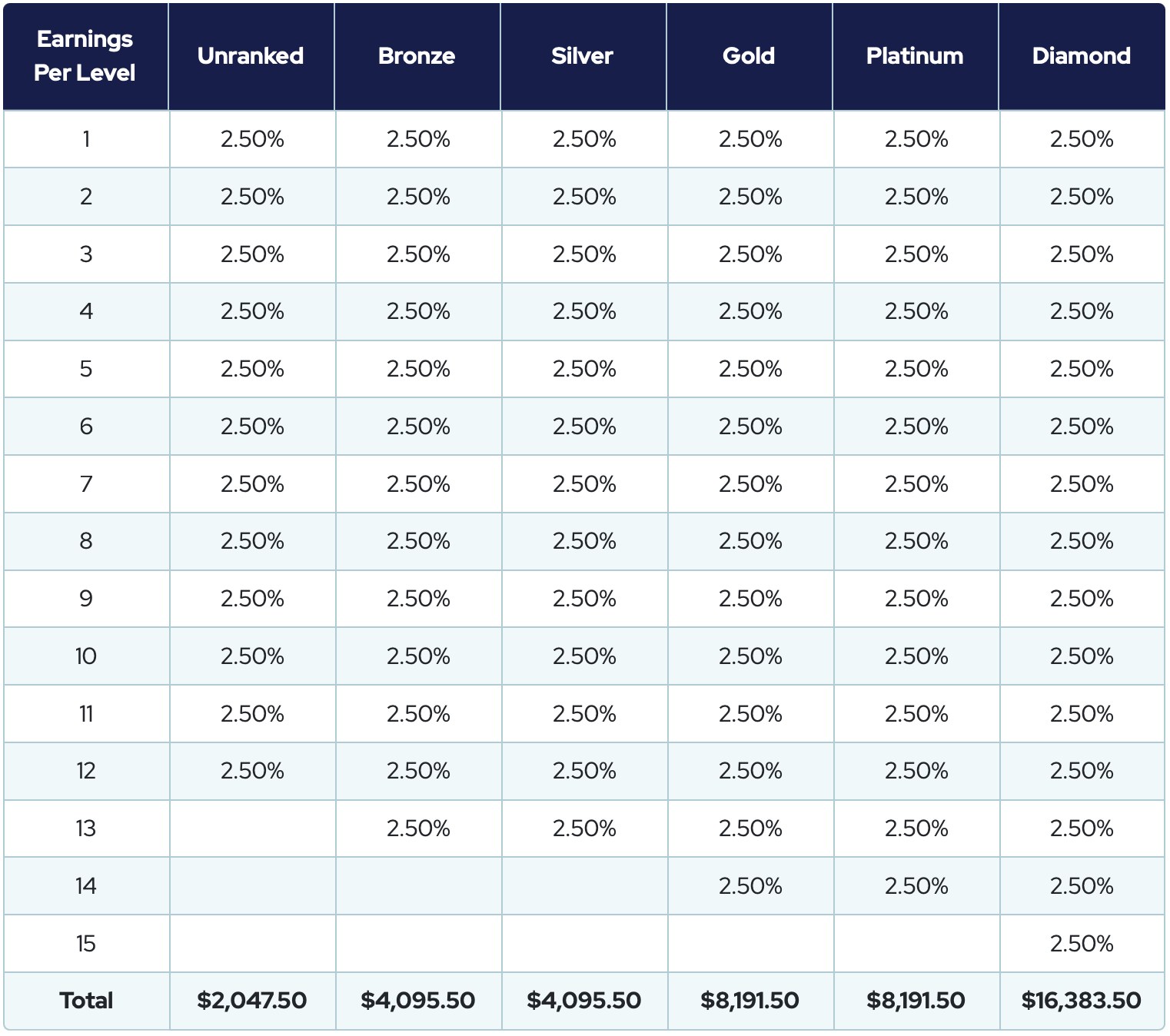Image resolution: width=1170 pixels, height=1036 pixels.
Task: Select Diamond's level 15 percentage cell
Action: point(1082,944)
